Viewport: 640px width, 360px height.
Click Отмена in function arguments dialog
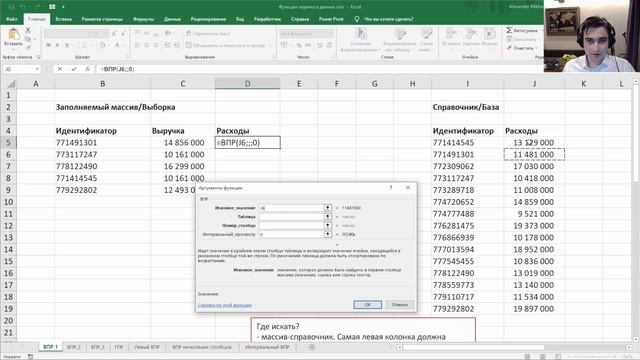click(x=400, y=304)
